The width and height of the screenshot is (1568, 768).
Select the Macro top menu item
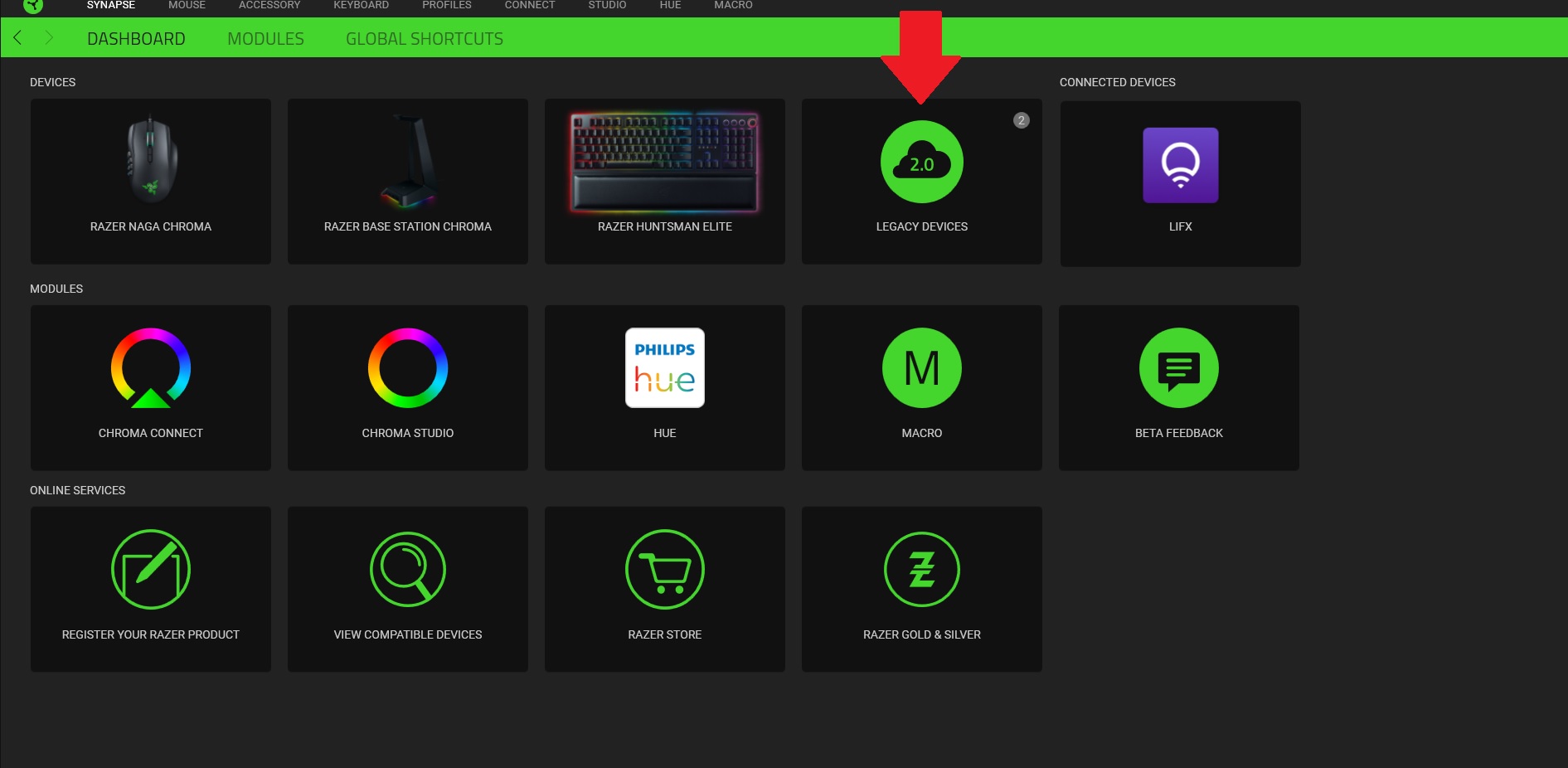pyautogui.click(x=733, y=5)
